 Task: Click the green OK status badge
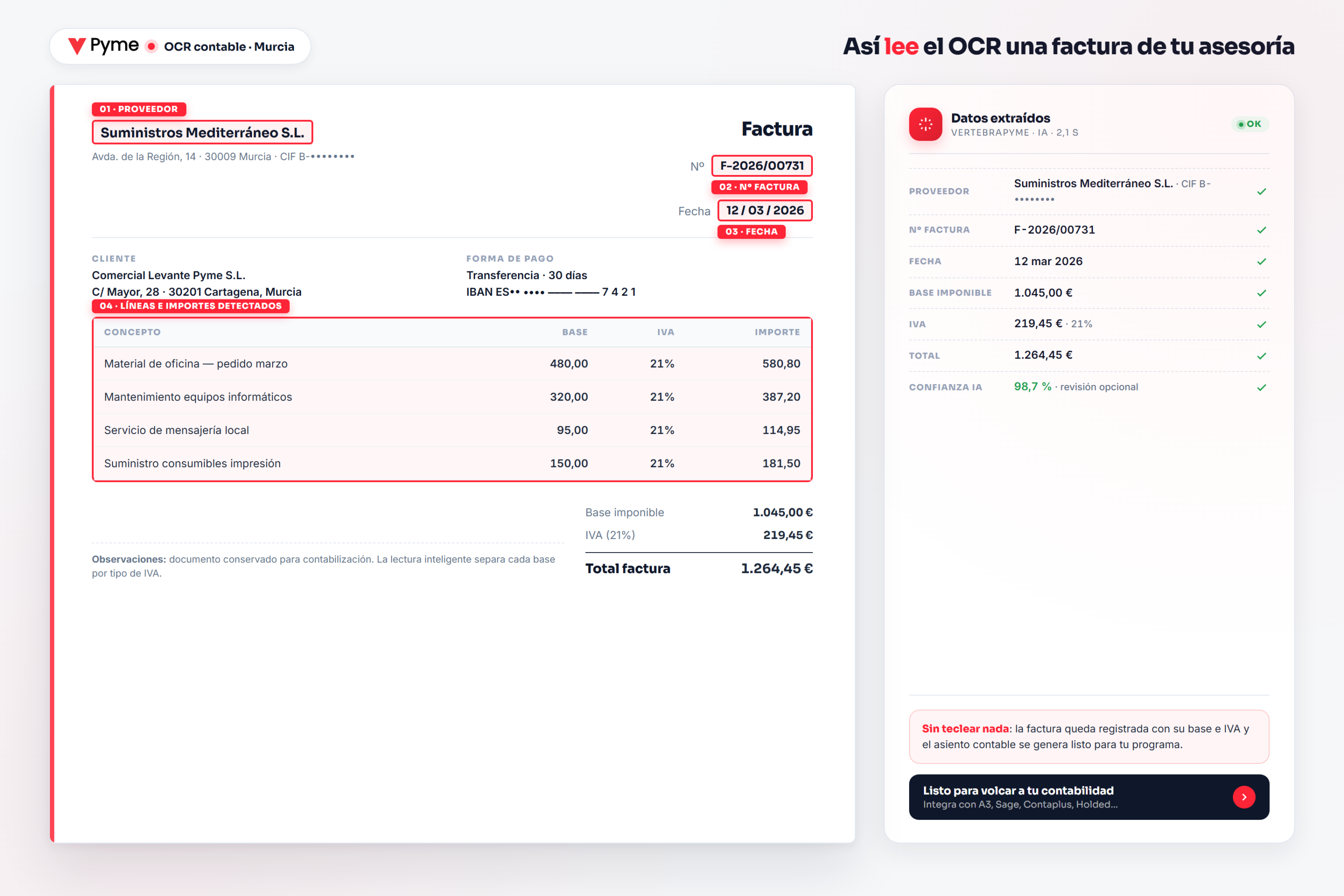click(1250, 124)
